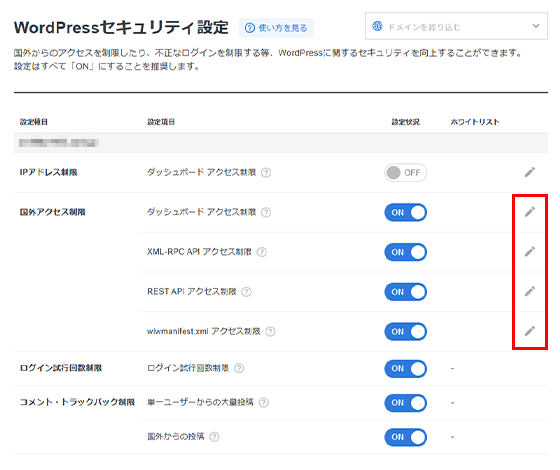Open help icon beside 単一ユーザーからの大量投稿
The width and height of the screenshot is (560, 470).
coord(264,402)
